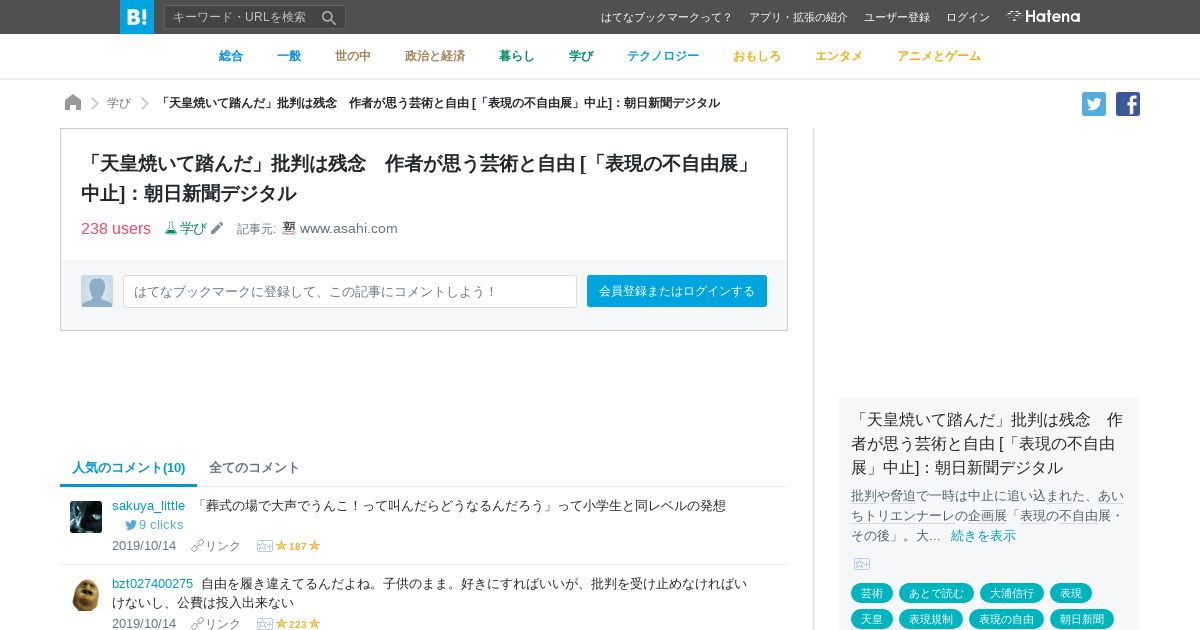Open ユーザー登録 link

click(x=897, y=17)
